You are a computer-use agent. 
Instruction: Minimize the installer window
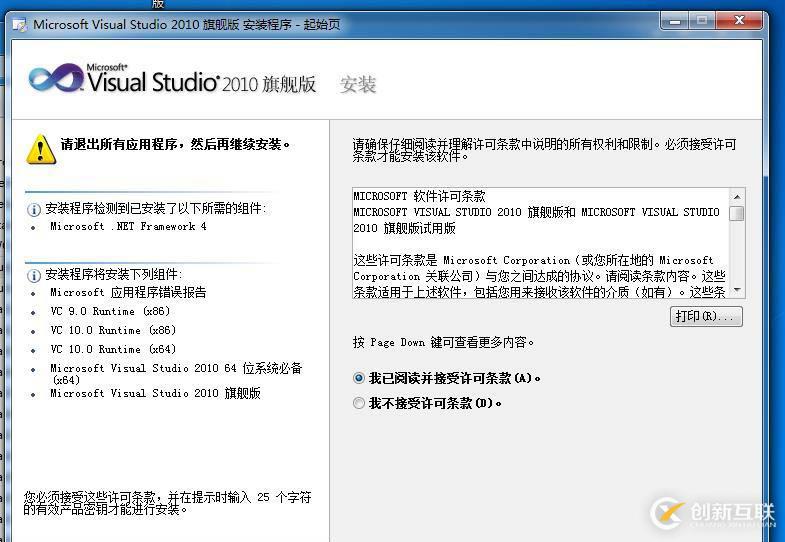coord(675,21)
